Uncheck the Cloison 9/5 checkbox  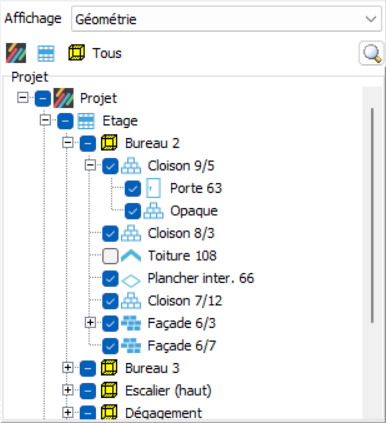click(x=110, y=166)
